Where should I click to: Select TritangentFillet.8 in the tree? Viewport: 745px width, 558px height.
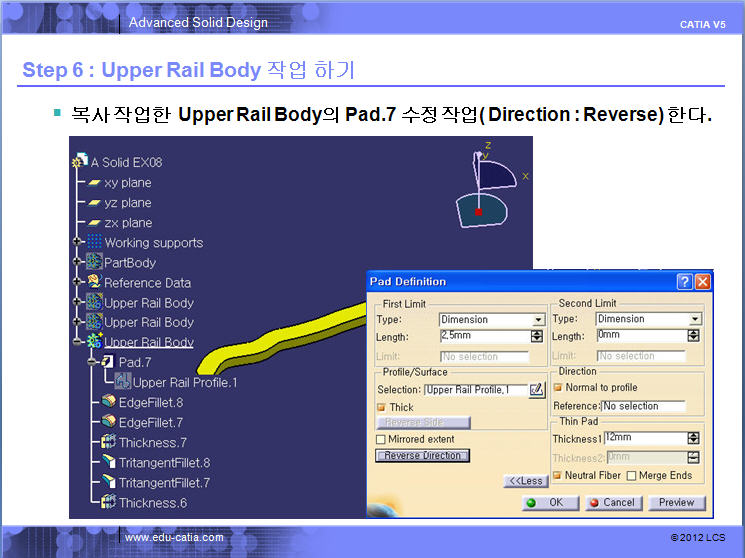point(164,462)
